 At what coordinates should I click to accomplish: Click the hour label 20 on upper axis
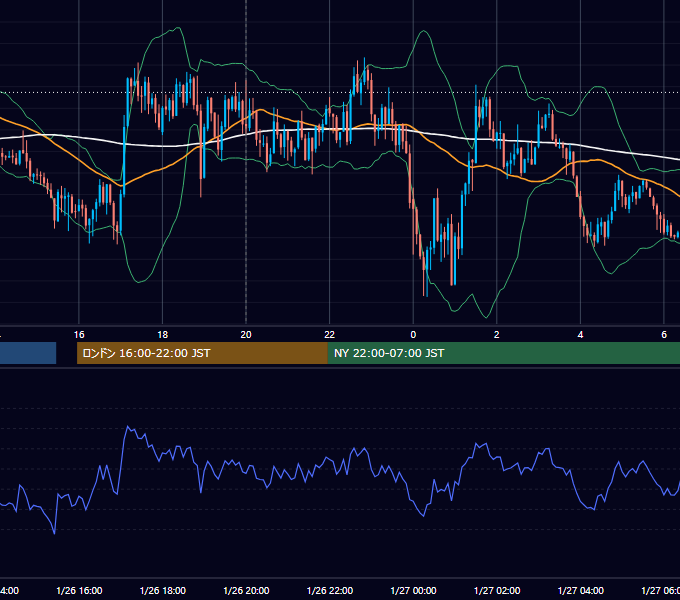pyautogui.click(x=246, y=335)
